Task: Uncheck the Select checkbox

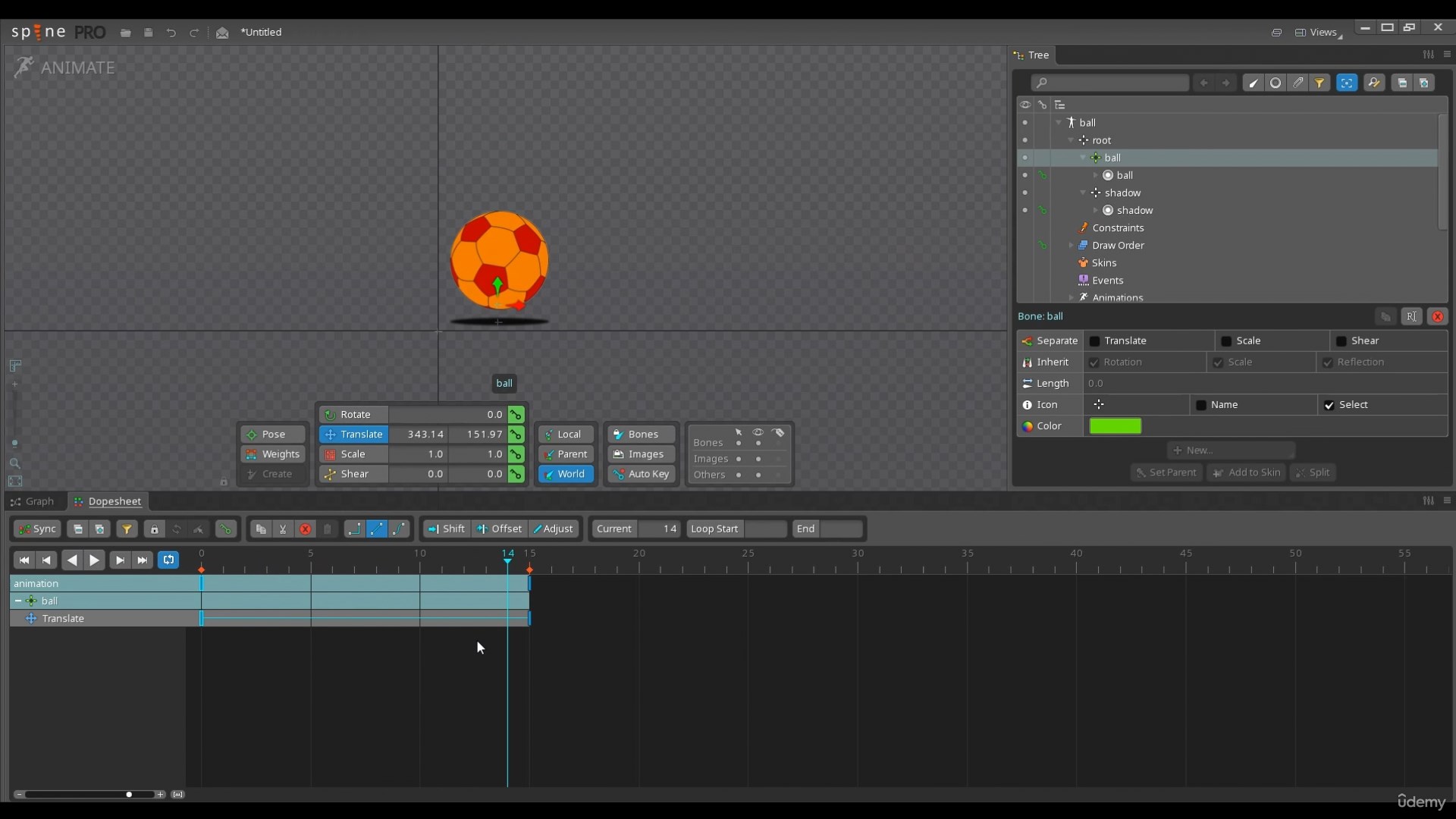Action: (x=1329, y=405)
